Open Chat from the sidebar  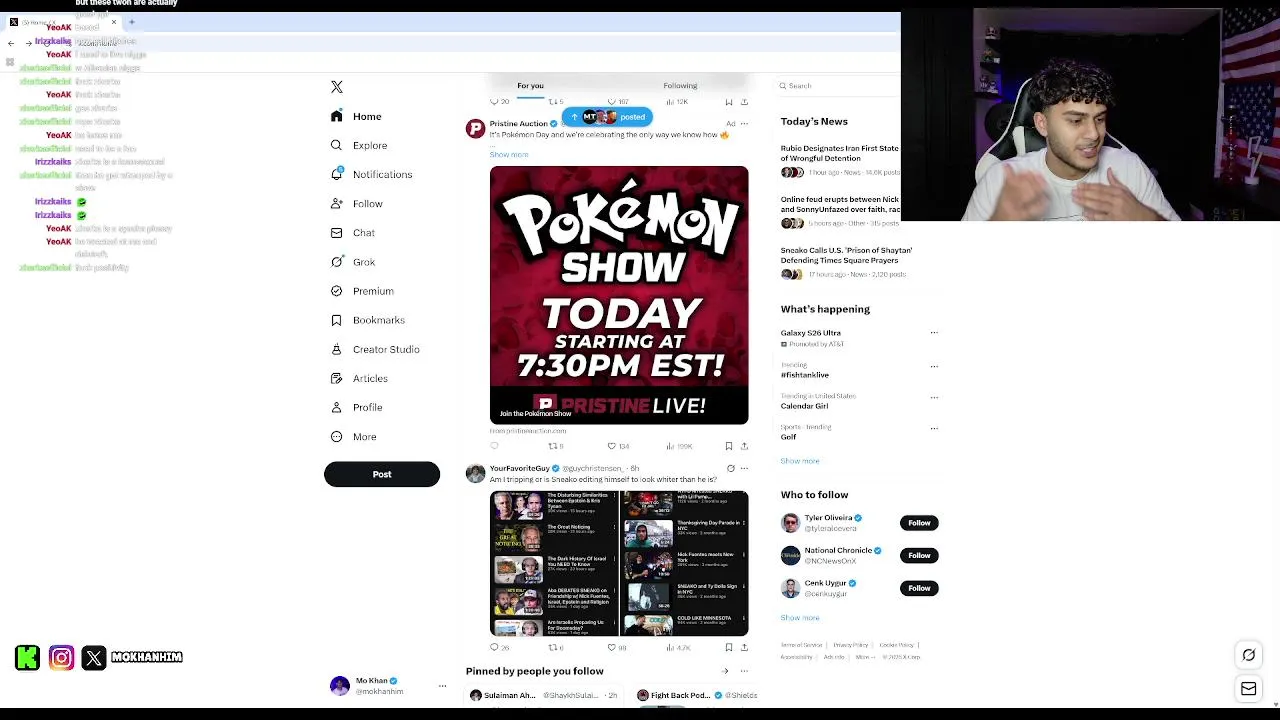tap(353, 233)
